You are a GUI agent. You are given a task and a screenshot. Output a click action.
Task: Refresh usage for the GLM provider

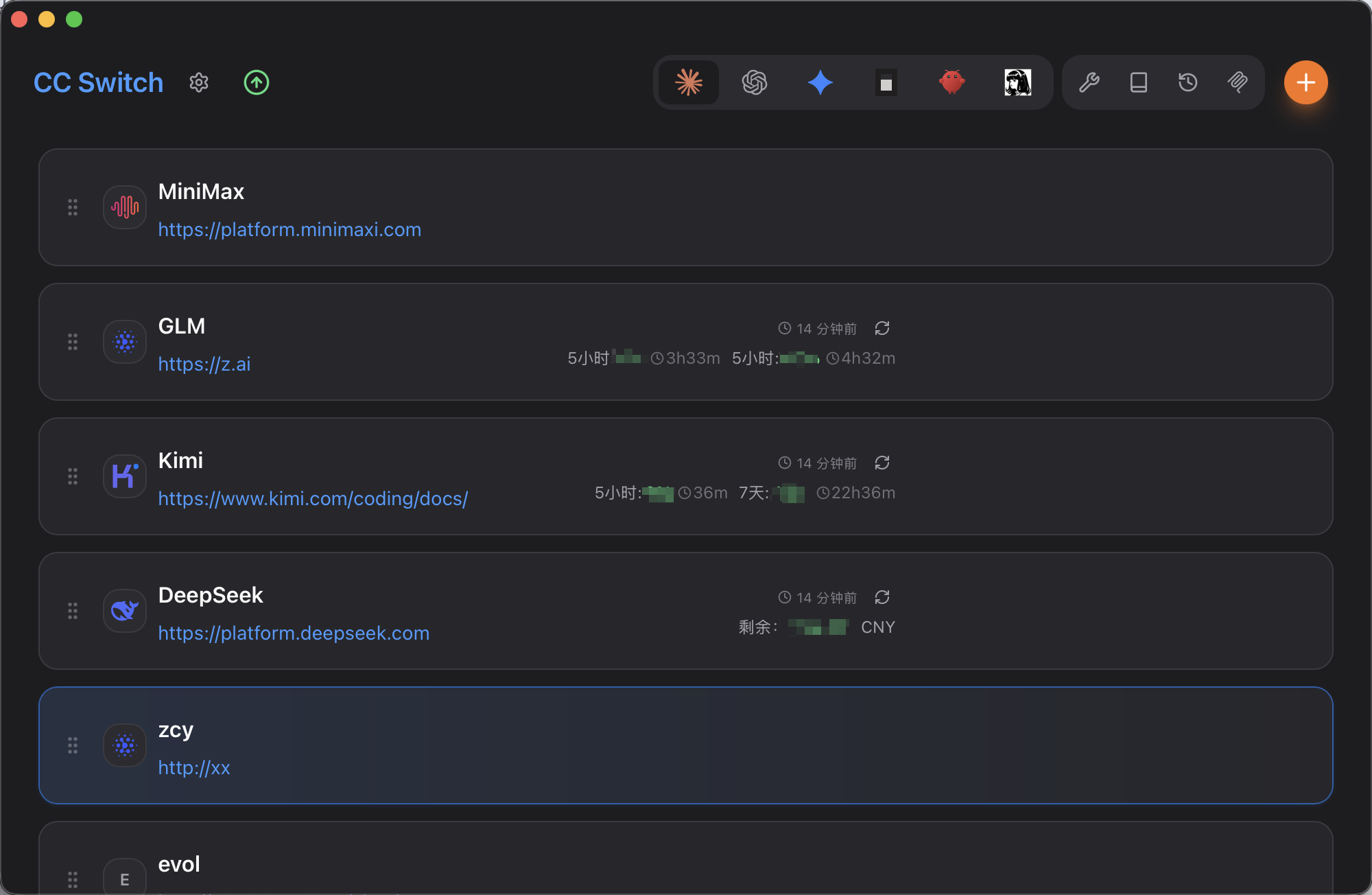882,328
